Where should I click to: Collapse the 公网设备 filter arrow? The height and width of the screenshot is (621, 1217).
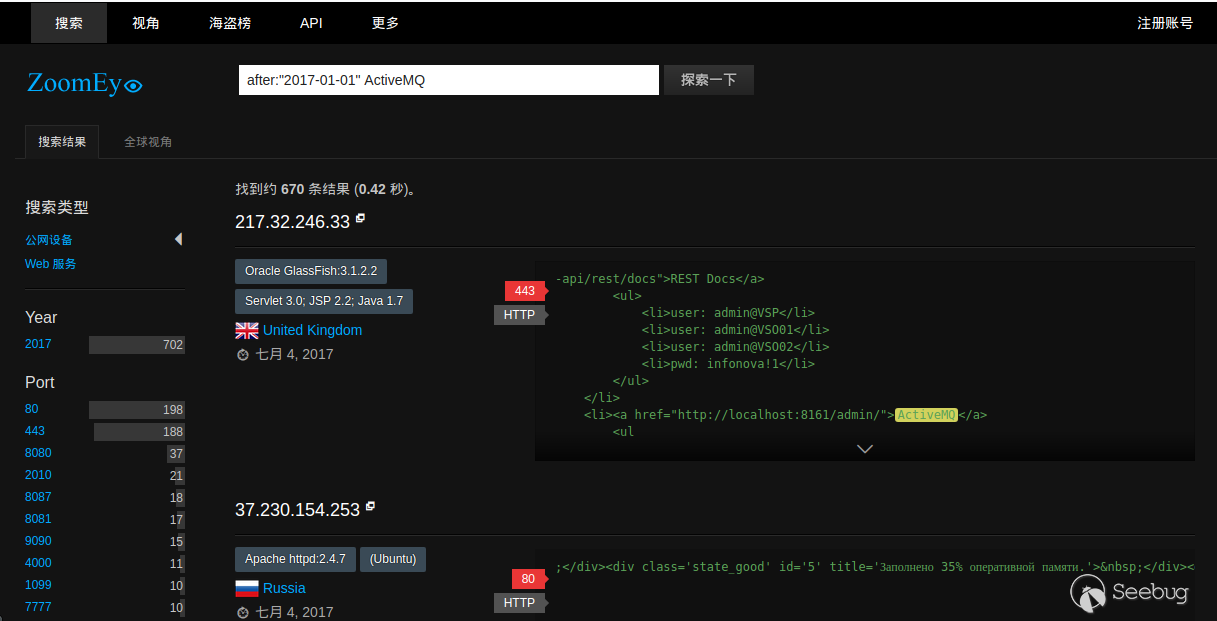179,239
